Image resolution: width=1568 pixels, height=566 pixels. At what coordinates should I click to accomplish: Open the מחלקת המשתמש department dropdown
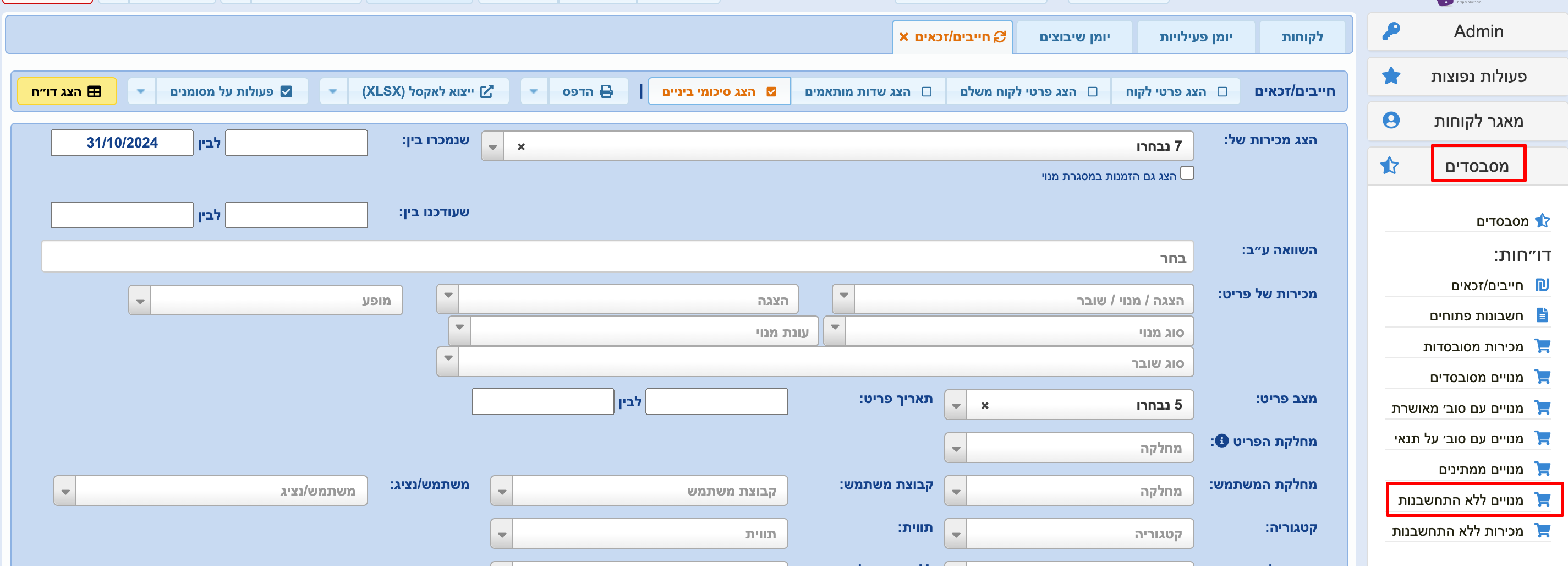coord(956,491)
